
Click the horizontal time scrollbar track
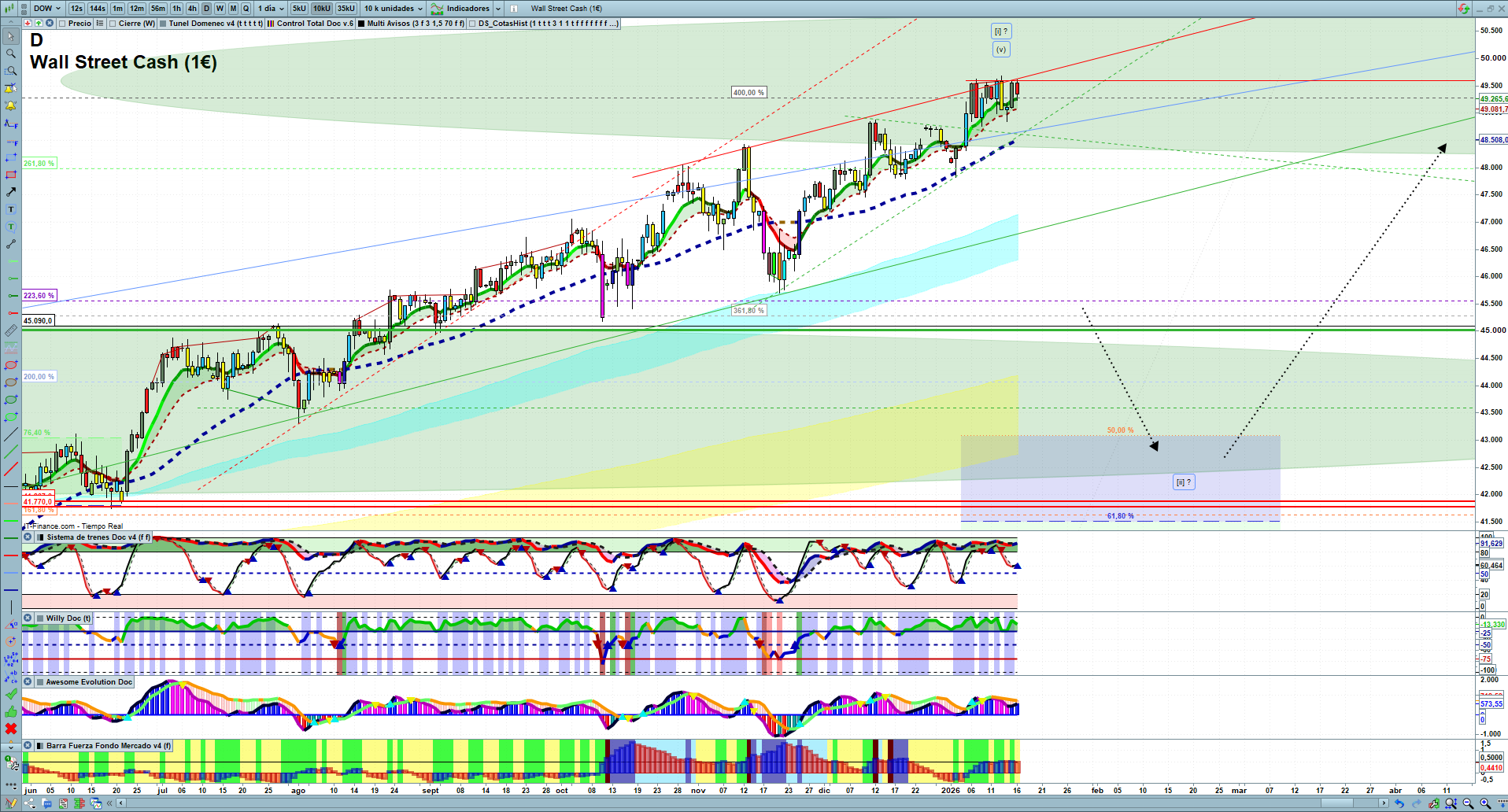tap(752, 803)
